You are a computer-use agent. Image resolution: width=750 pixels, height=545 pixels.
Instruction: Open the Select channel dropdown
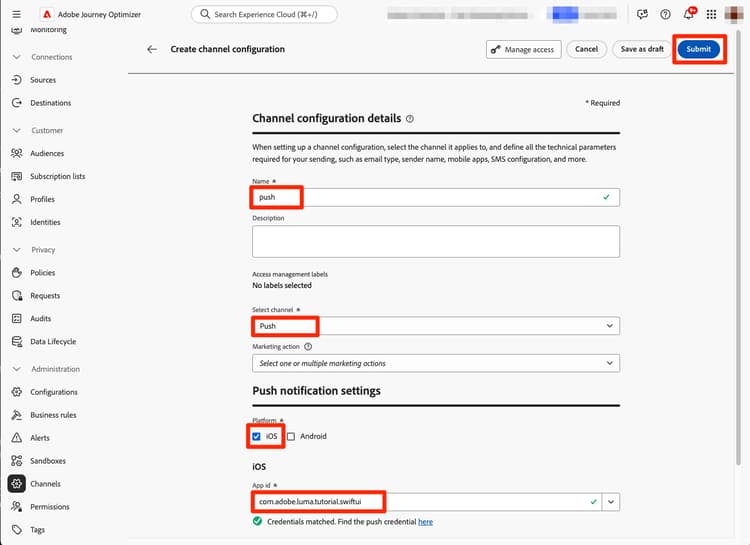(436, 326)
